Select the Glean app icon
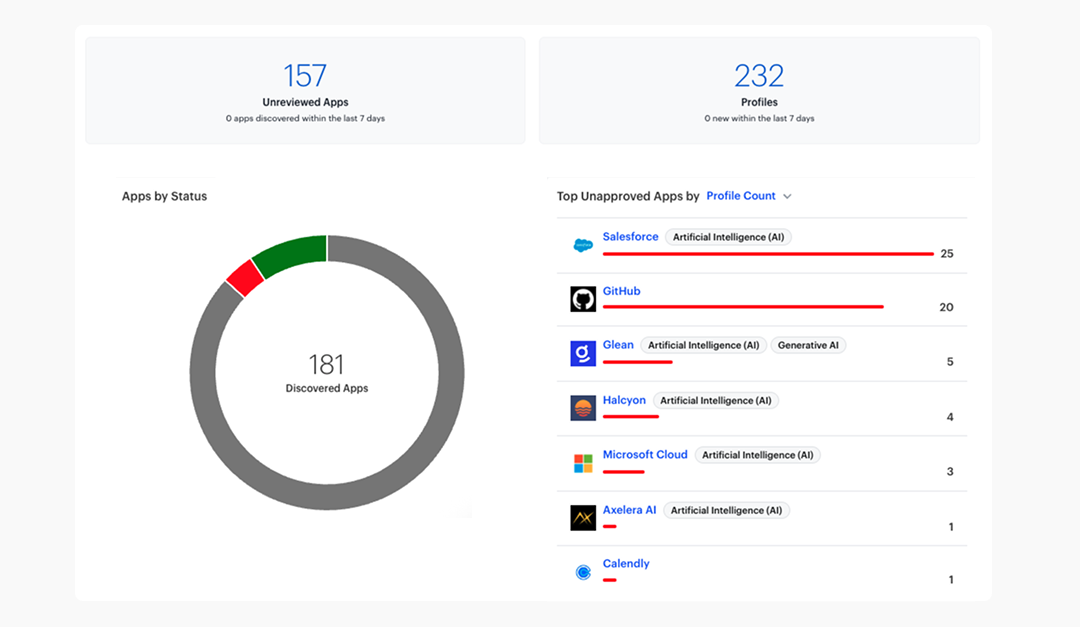 [583, 351]
